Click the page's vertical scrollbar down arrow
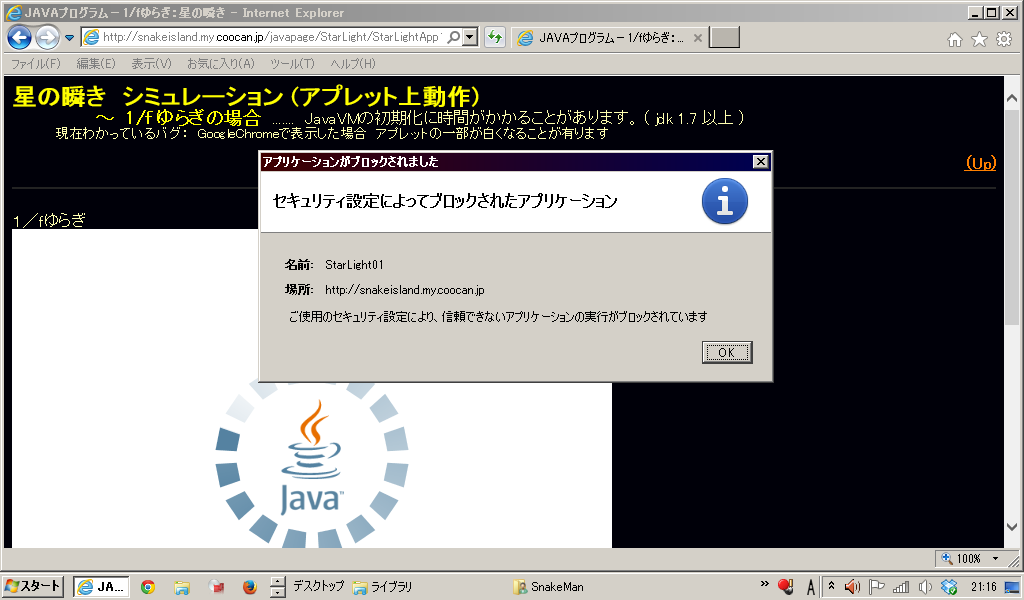 point(1012,525)
